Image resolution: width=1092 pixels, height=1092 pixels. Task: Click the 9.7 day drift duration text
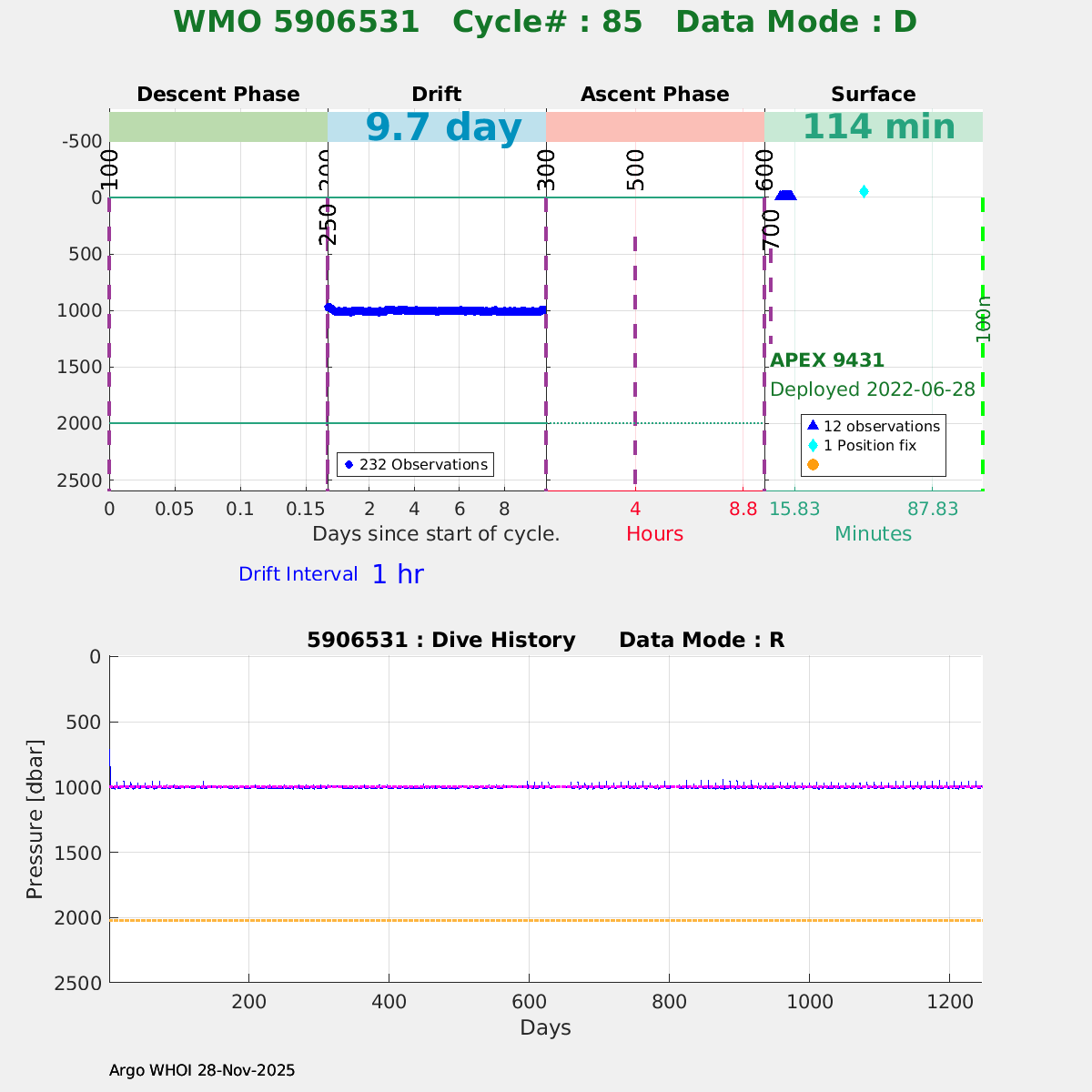tap(443, 127)
